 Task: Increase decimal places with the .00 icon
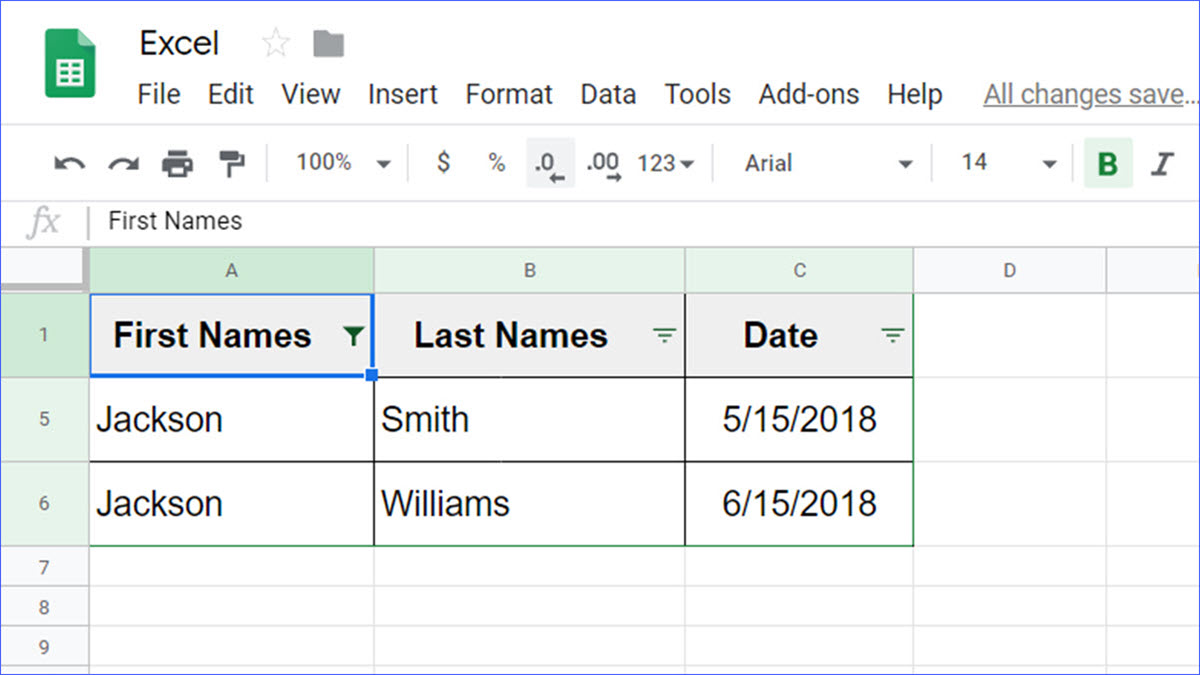[x=602, y=163]
